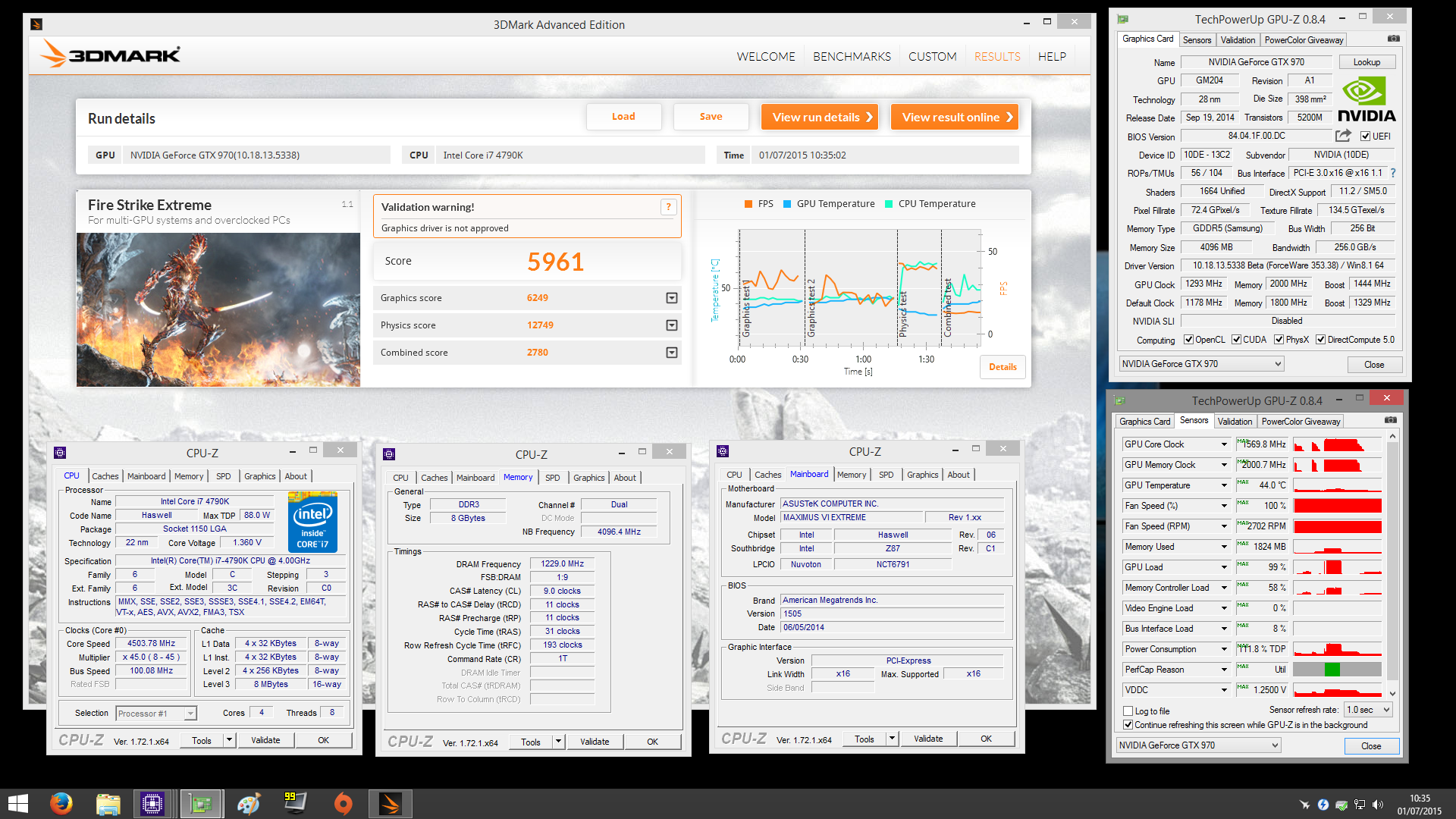Toggle the CUDA checkbox
The image size is (1456, 819).
[1236, 340]
